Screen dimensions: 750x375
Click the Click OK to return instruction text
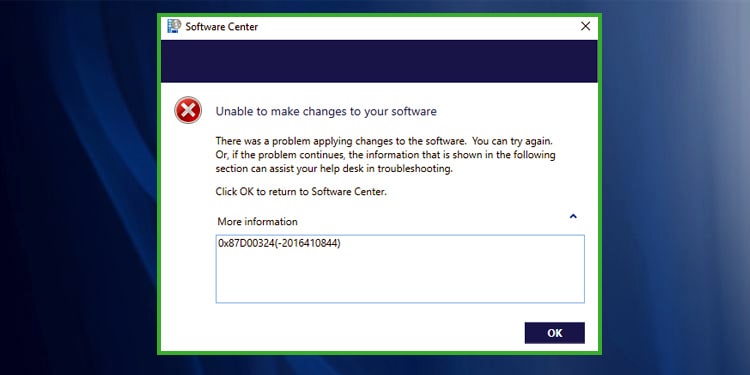pos(301,192)
